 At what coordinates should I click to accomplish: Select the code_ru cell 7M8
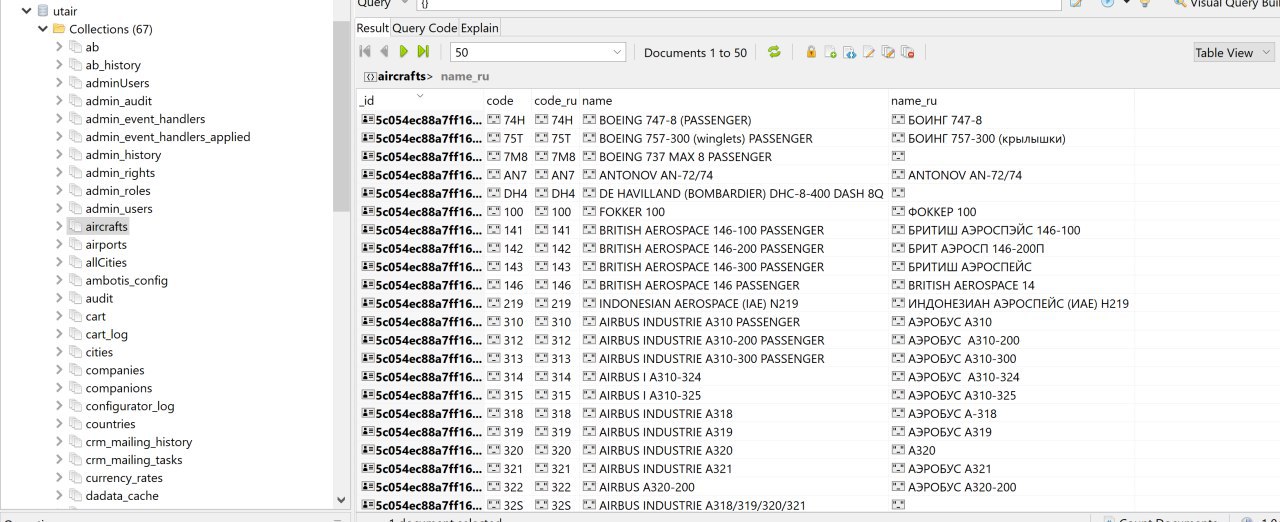pyautogui.click(x=555, y=157)
